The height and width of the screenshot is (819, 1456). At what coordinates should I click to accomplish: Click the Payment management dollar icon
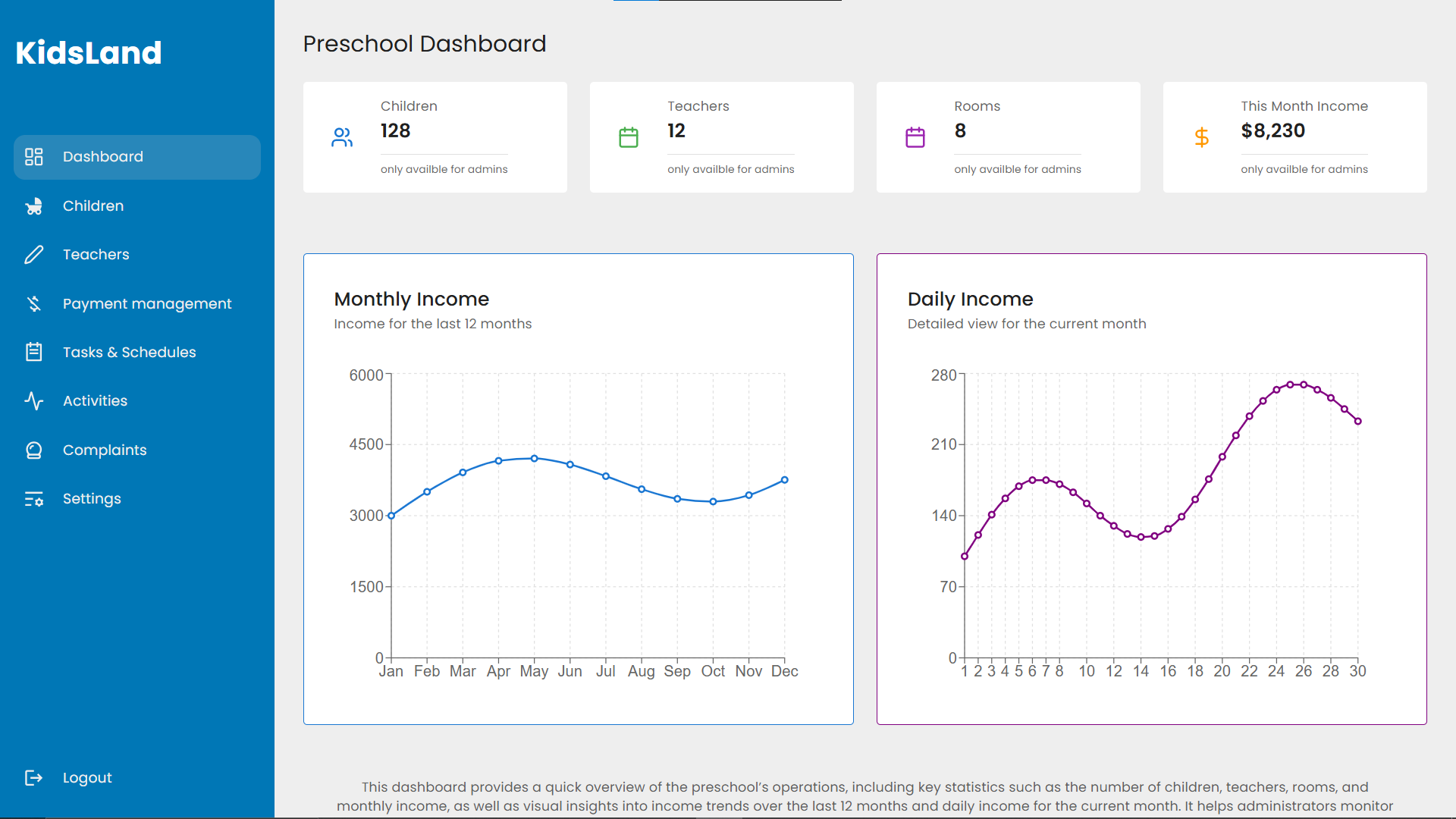click(x=34, y=304)
